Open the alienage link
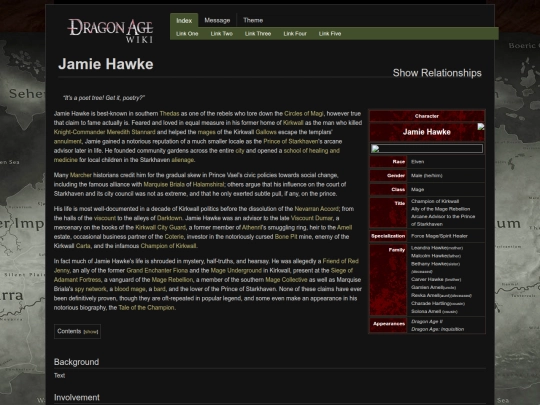Image resolution: width=540 pixels, height=405 pixels. (x=183, y=160)
